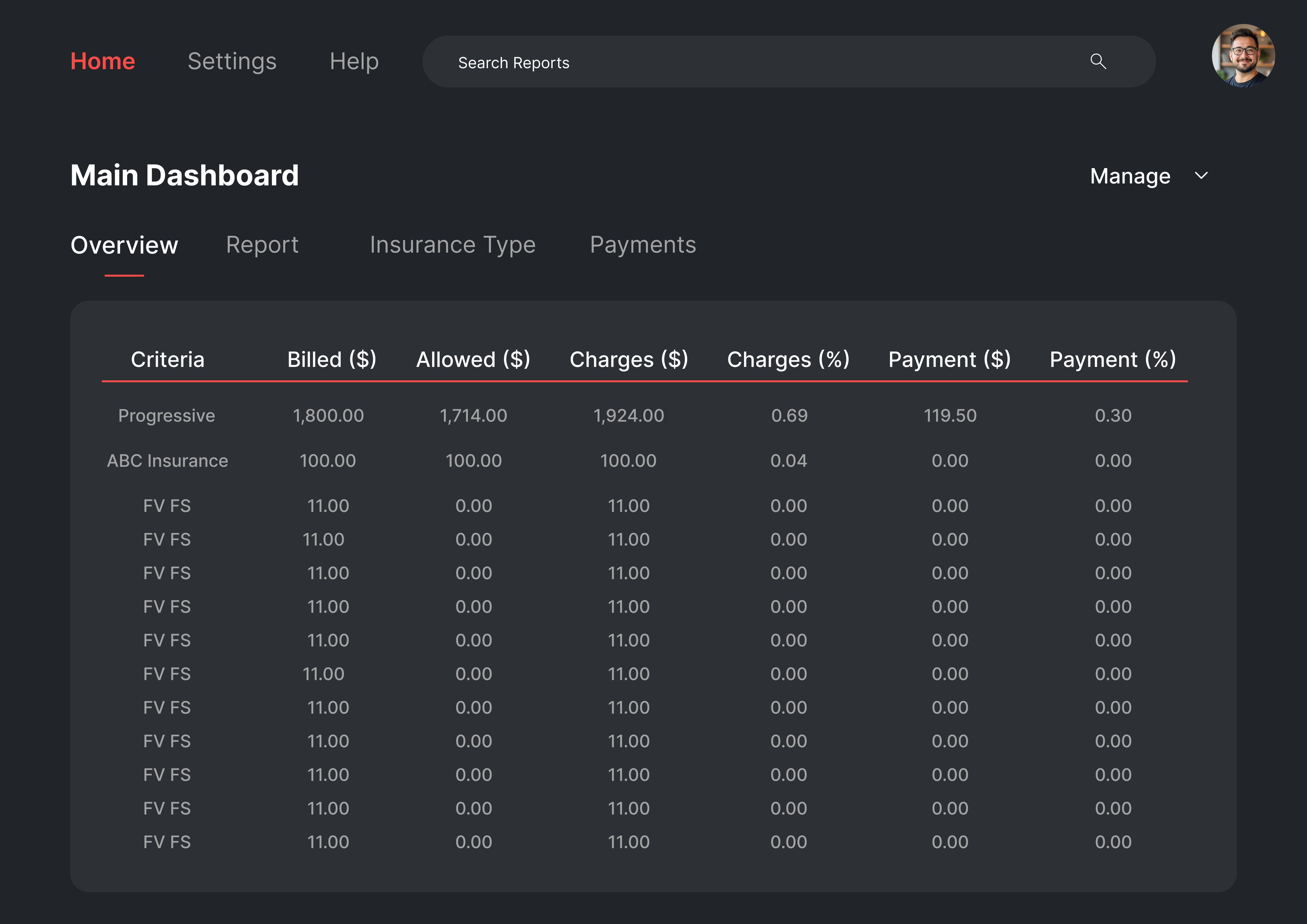This screenshot has width=1307, height=924.
Task: Sort by the Charges ($) column header
Action: [x=629, y=360]
